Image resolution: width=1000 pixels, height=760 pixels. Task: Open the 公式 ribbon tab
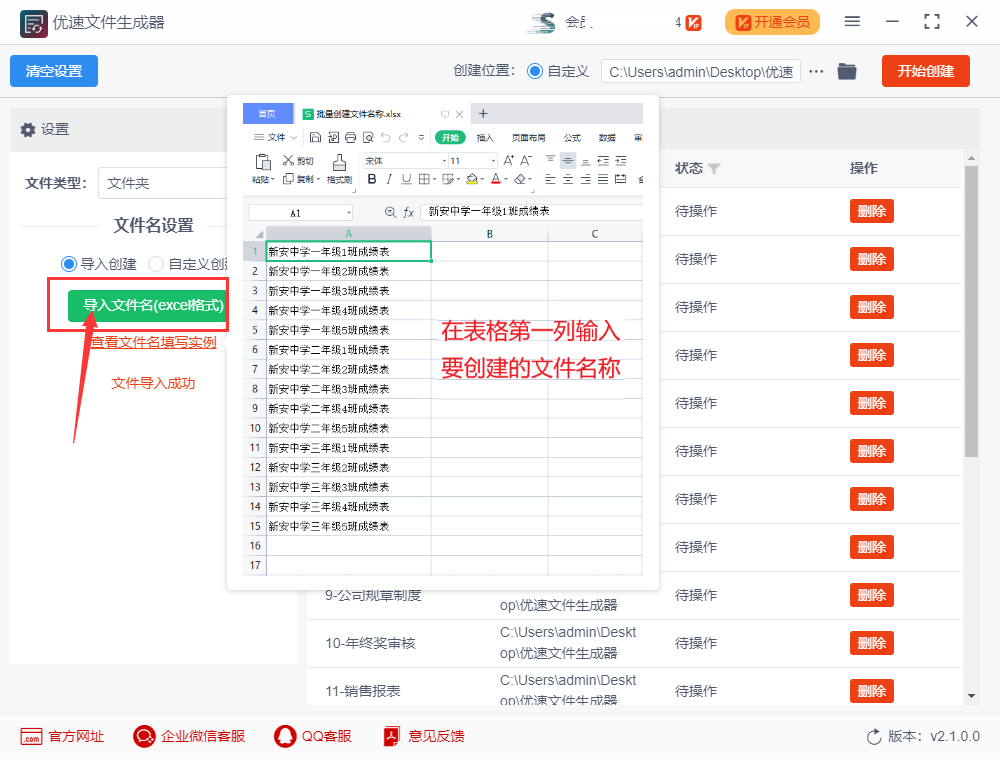572,138
